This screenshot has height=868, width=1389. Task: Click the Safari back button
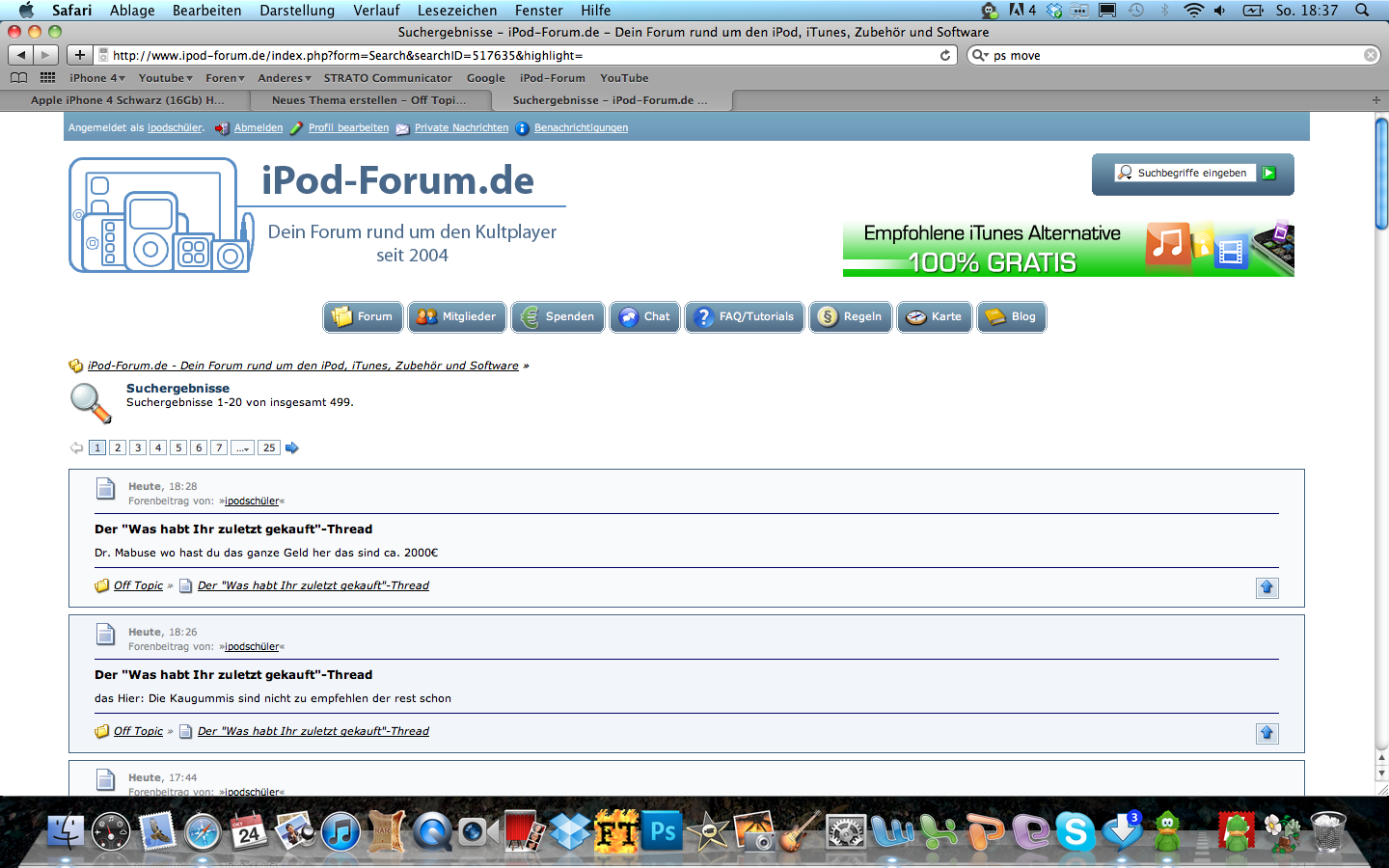(x=21, y=55)
